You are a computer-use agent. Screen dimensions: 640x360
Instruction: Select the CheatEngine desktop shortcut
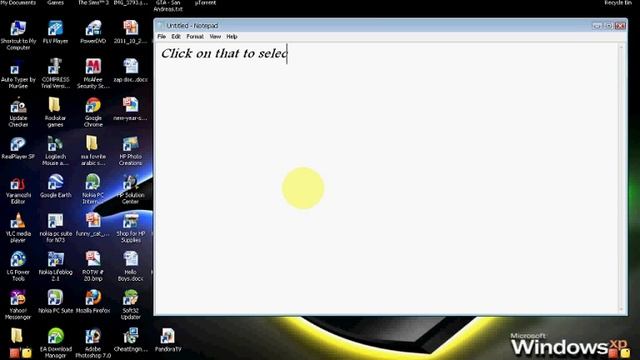131,336
